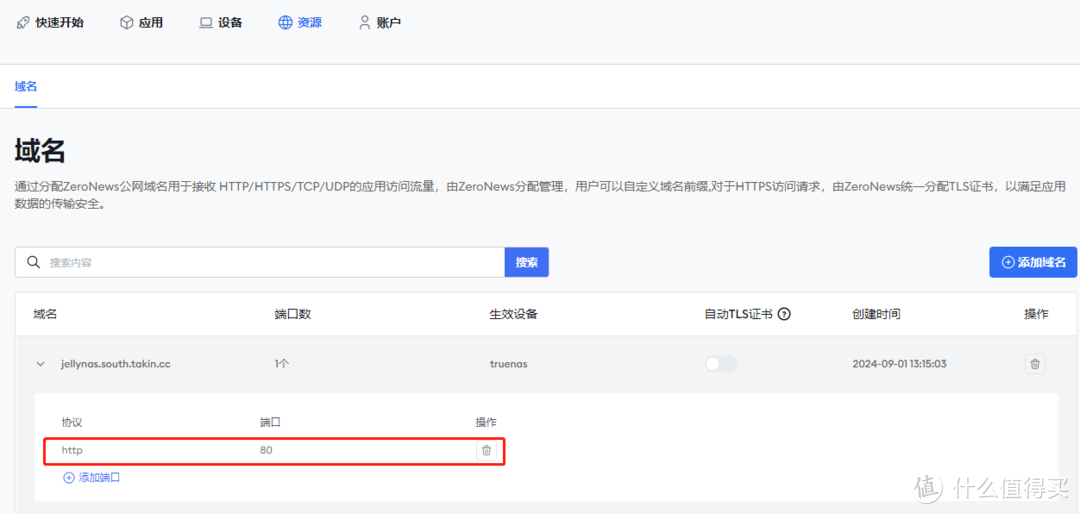Select the 资源 menu item
This screenshot has width=1080, height=514.
tap(300, 23)
